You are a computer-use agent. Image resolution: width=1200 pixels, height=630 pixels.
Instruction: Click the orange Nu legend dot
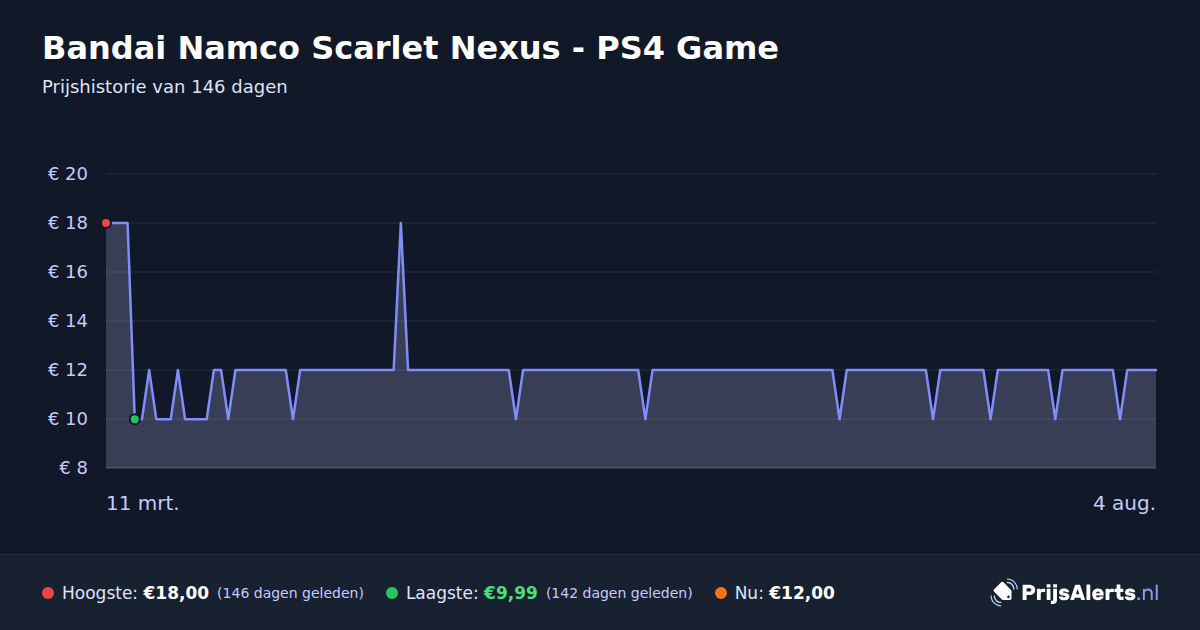[721, 593]
